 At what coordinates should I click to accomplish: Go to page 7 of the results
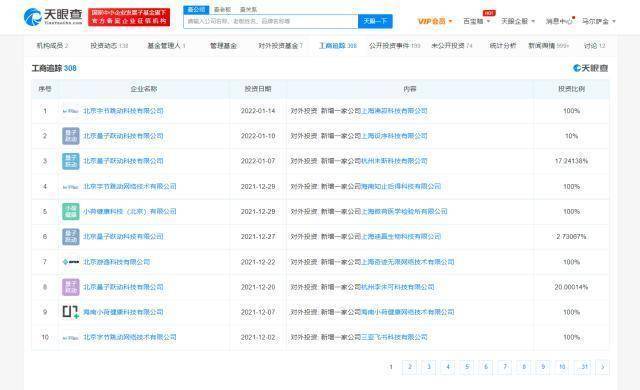pos(505,367)
